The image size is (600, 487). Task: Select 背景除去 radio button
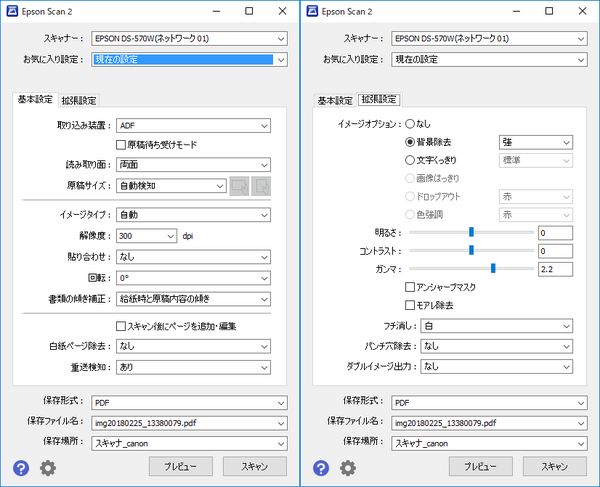coord(410,142)
